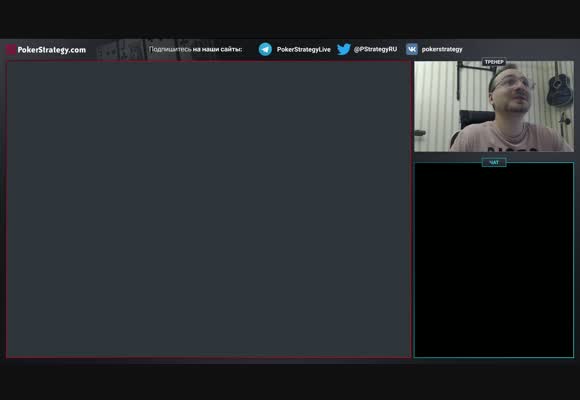The height and width of the screenshot is (400, 580).
Task: Click the Twitter bird icon
Action: click(344, 49)
